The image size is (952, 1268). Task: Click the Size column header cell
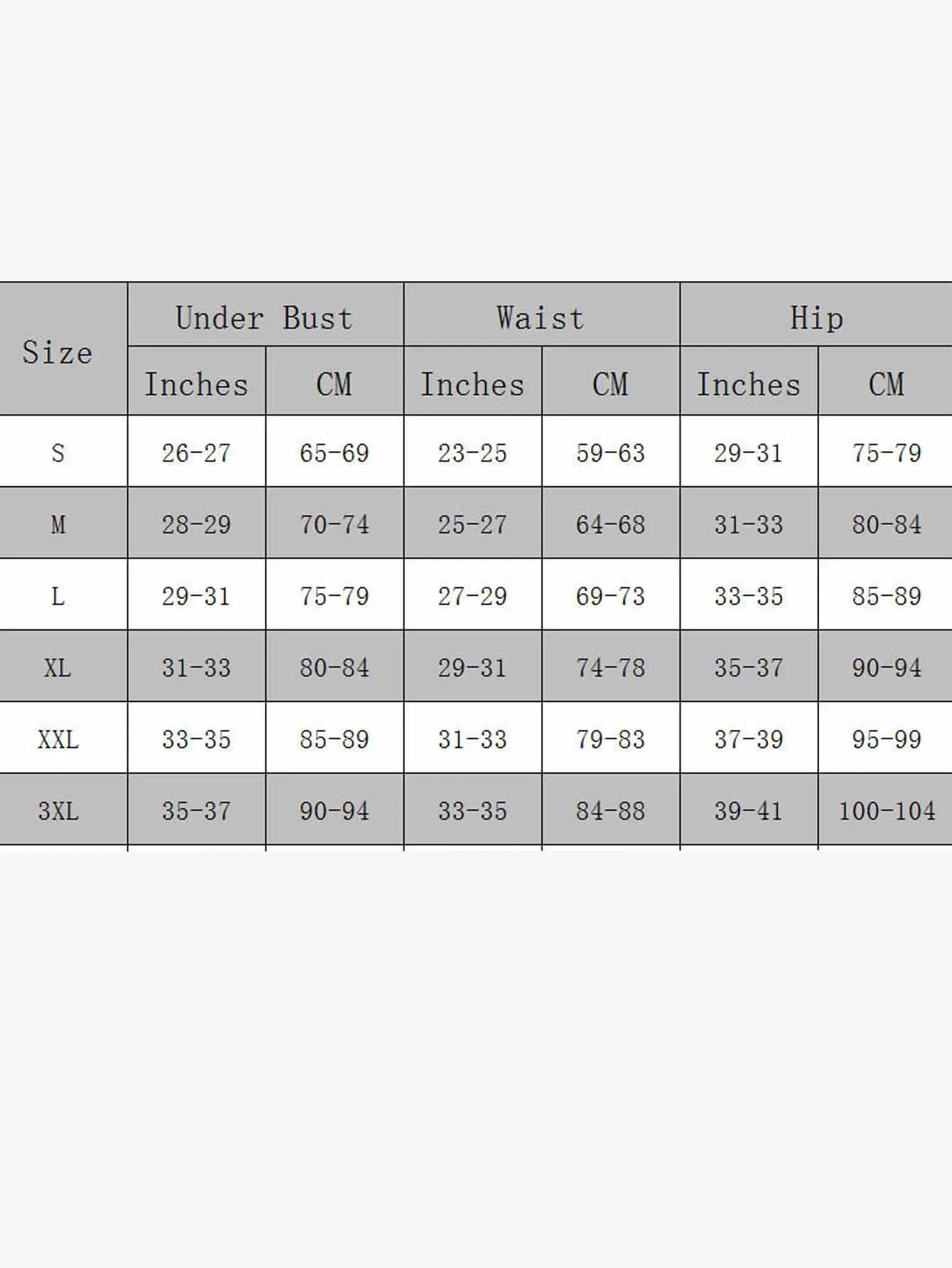[x=58, y=352]
